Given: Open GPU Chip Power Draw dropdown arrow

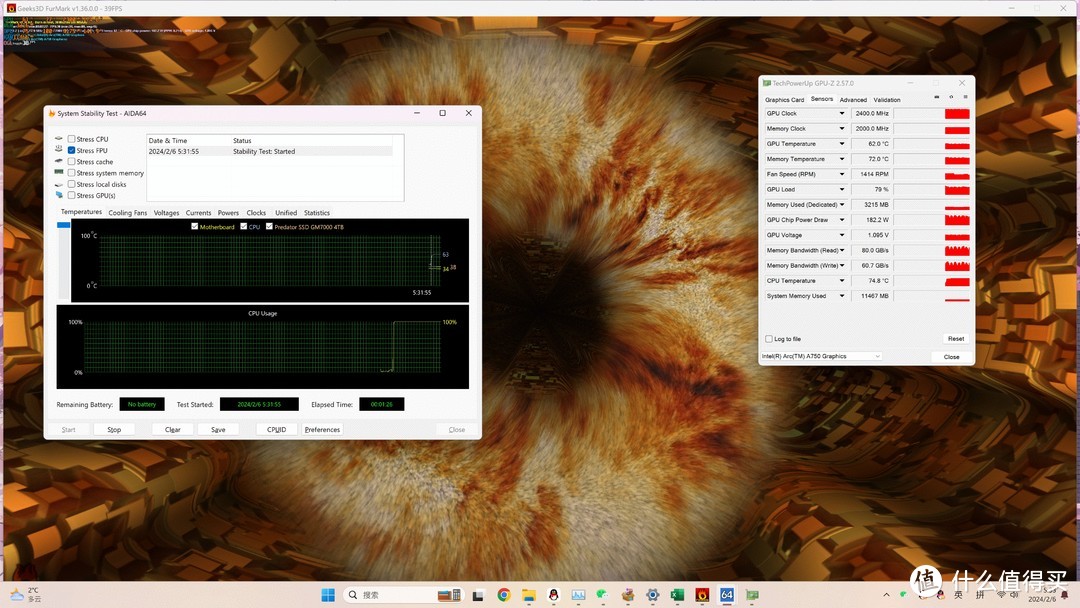Looking at the screenshot, I should click(842, 220).
